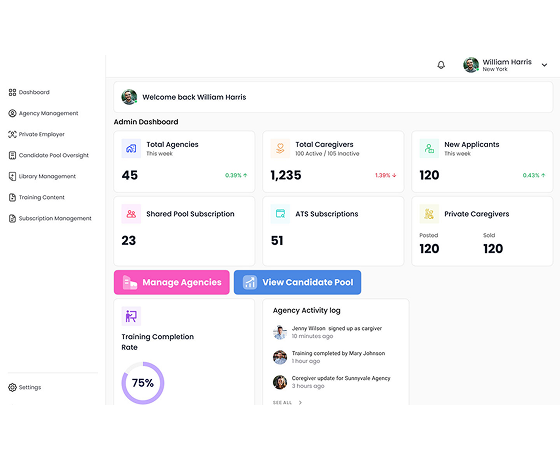
Task: Click the chart icon on View Candidate Pool
Action: [250, 282]
